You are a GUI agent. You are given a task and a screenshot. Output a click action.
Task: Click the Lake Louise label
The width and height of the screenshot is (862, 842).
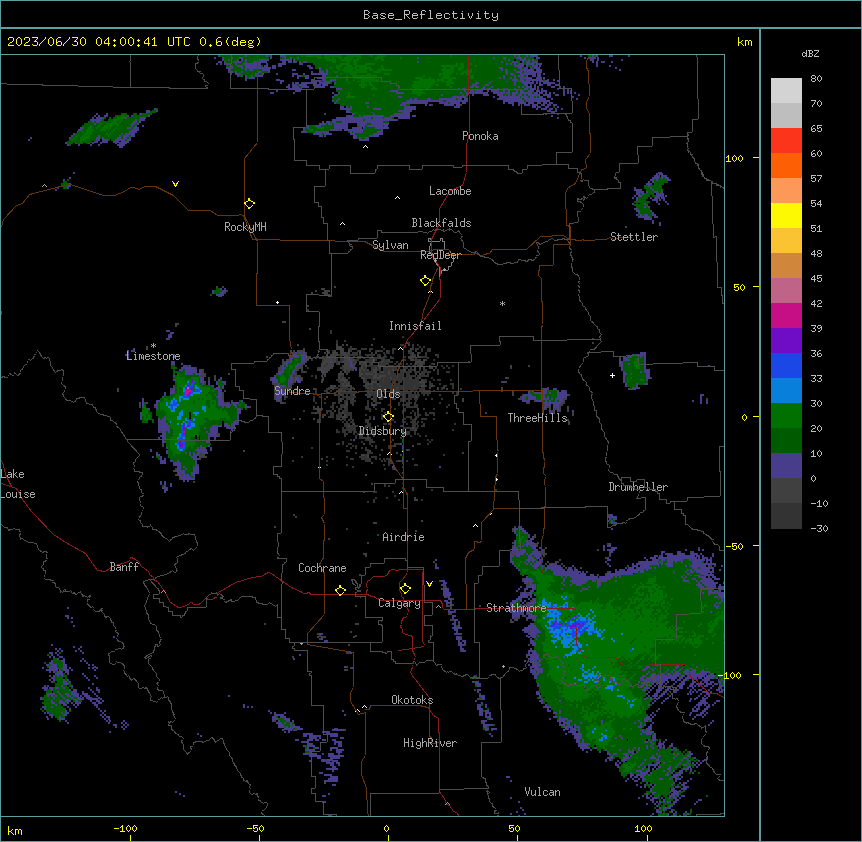(x=18, y=484)
